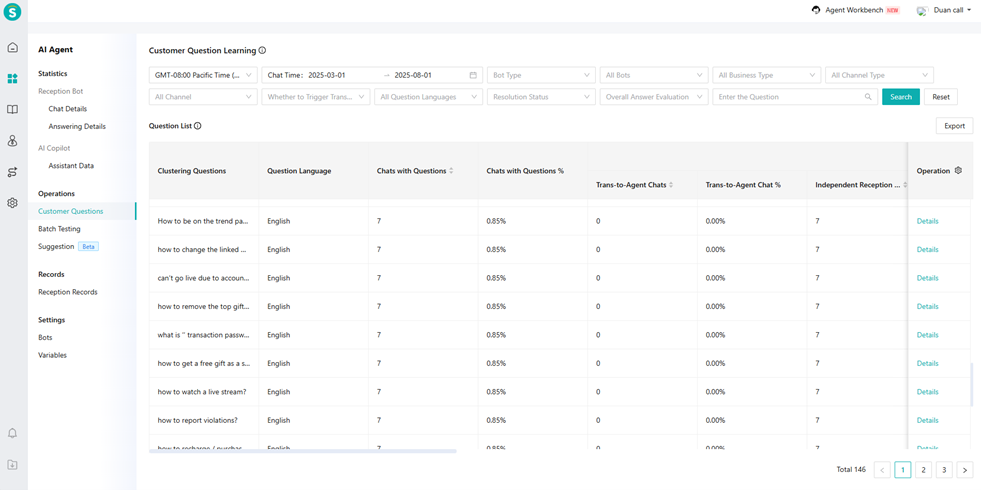
Task: Open the Resolution Status dropdown
Action: (540, 97)
